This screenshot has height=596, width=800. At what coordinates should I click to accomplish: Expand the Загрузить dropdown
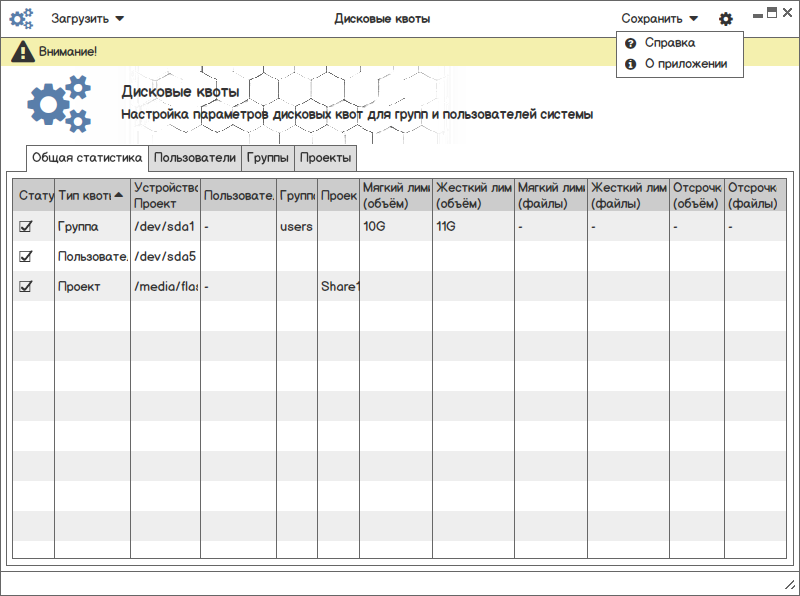[88, 19]
